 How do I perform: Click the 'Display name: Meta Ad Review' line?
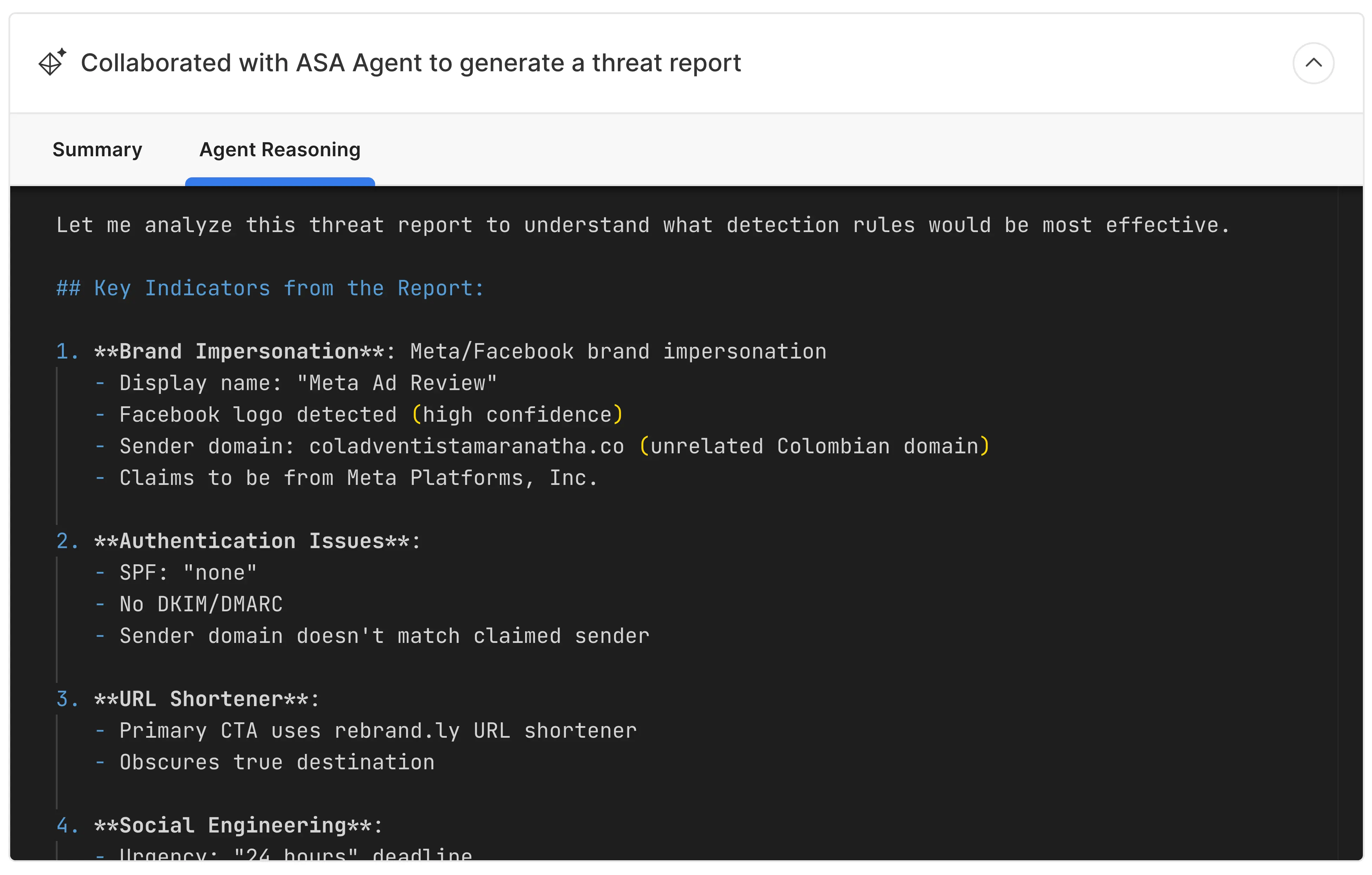point(308,383)
